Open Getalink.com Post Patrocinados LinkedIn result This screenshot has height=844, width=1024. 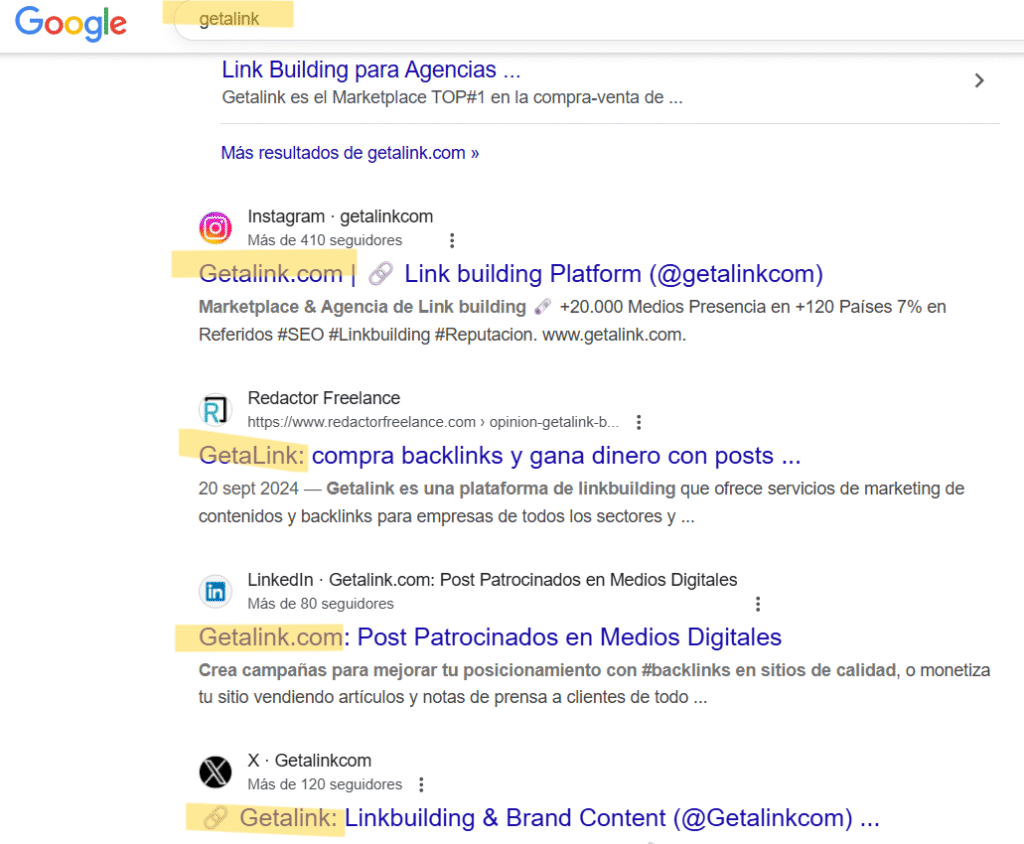[x=490, y=637]
